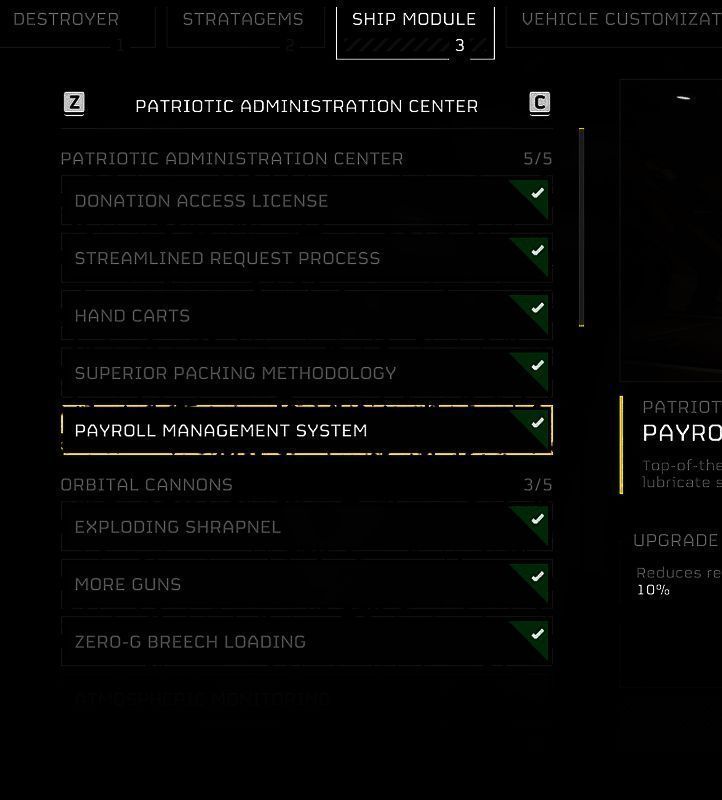Click the Orbital Cannons section header
The image size is (722, 800).
click(x=147, y=485)
